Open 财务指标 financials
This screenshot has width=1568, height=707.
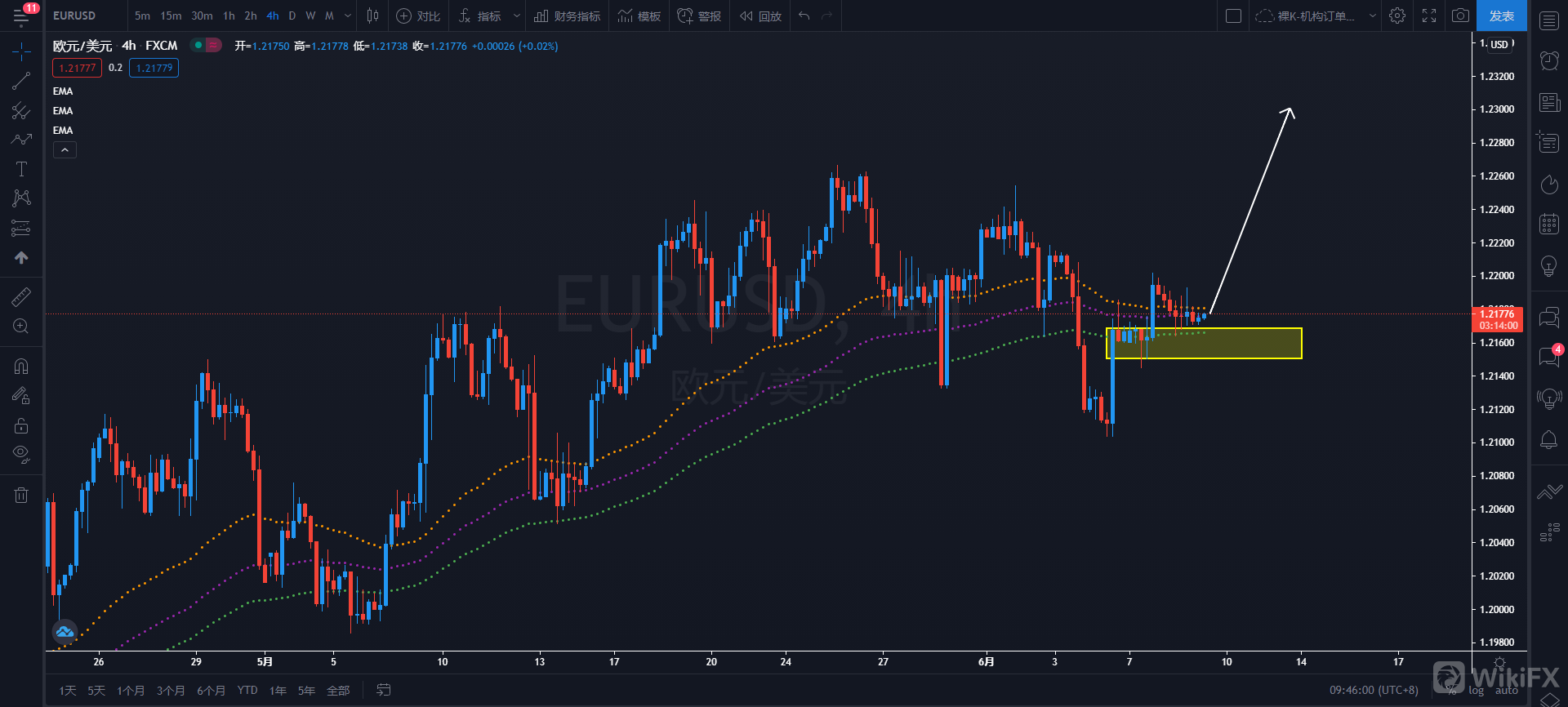pos(567,16)
